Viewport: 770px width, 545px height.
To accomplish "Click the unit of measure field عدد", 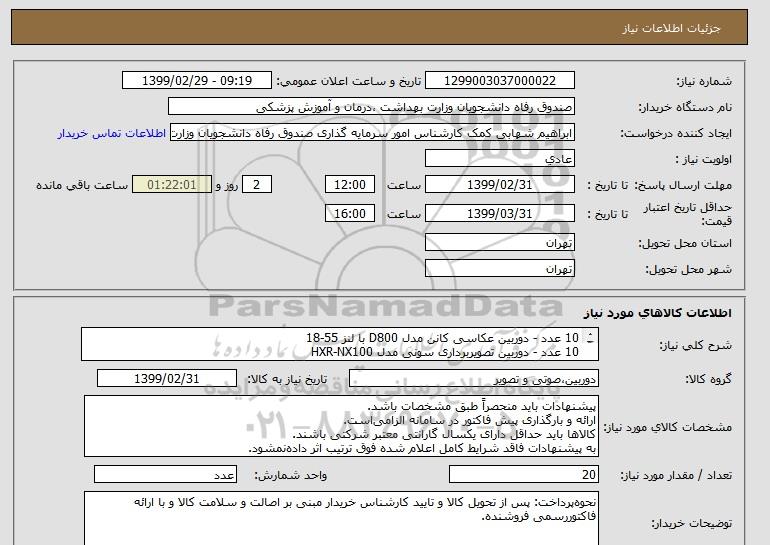I will tap(165, 475).
